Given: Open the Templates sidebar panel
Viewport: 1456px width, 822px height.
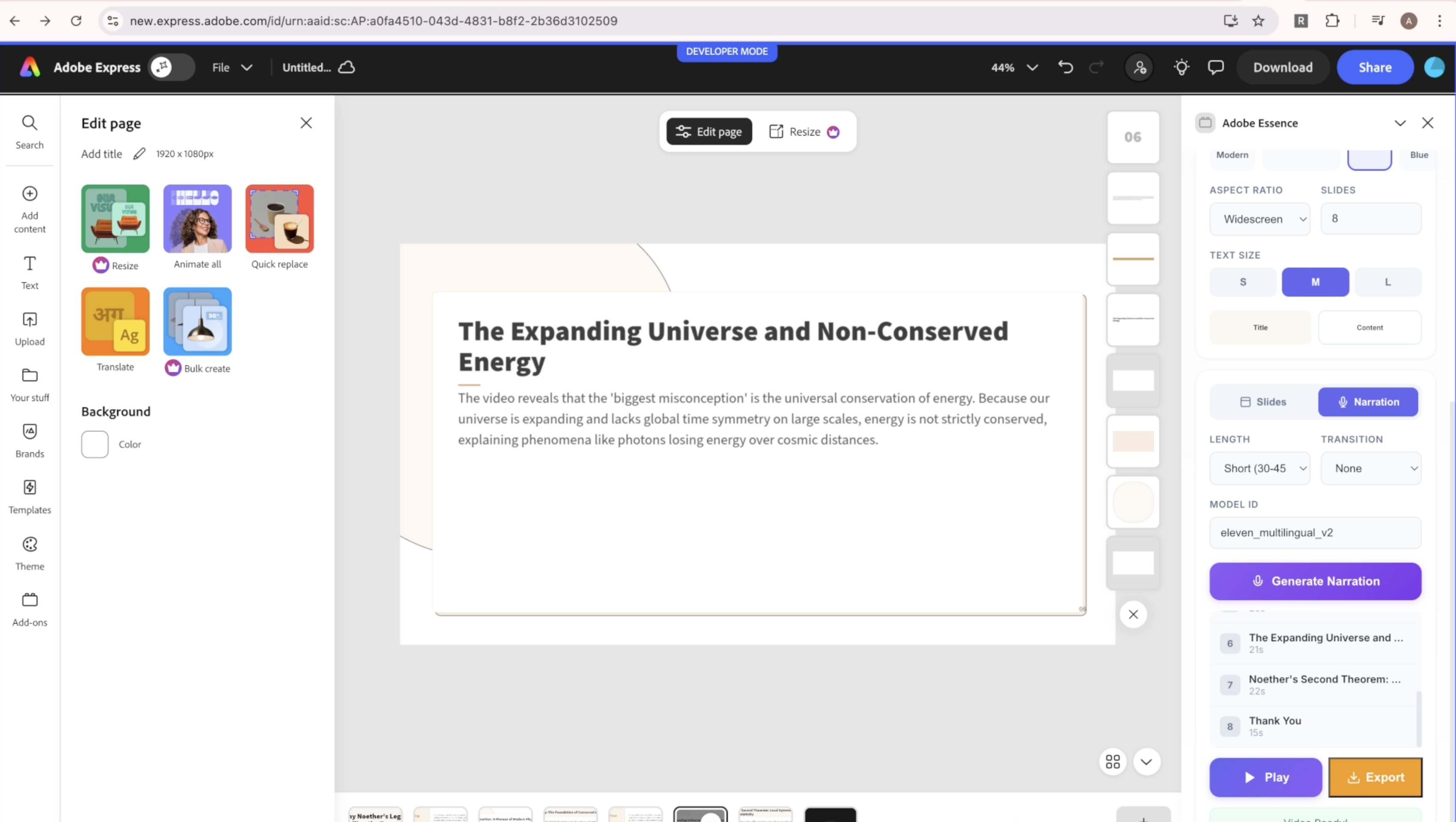Looking at the screenshot, I should [30, 496].
